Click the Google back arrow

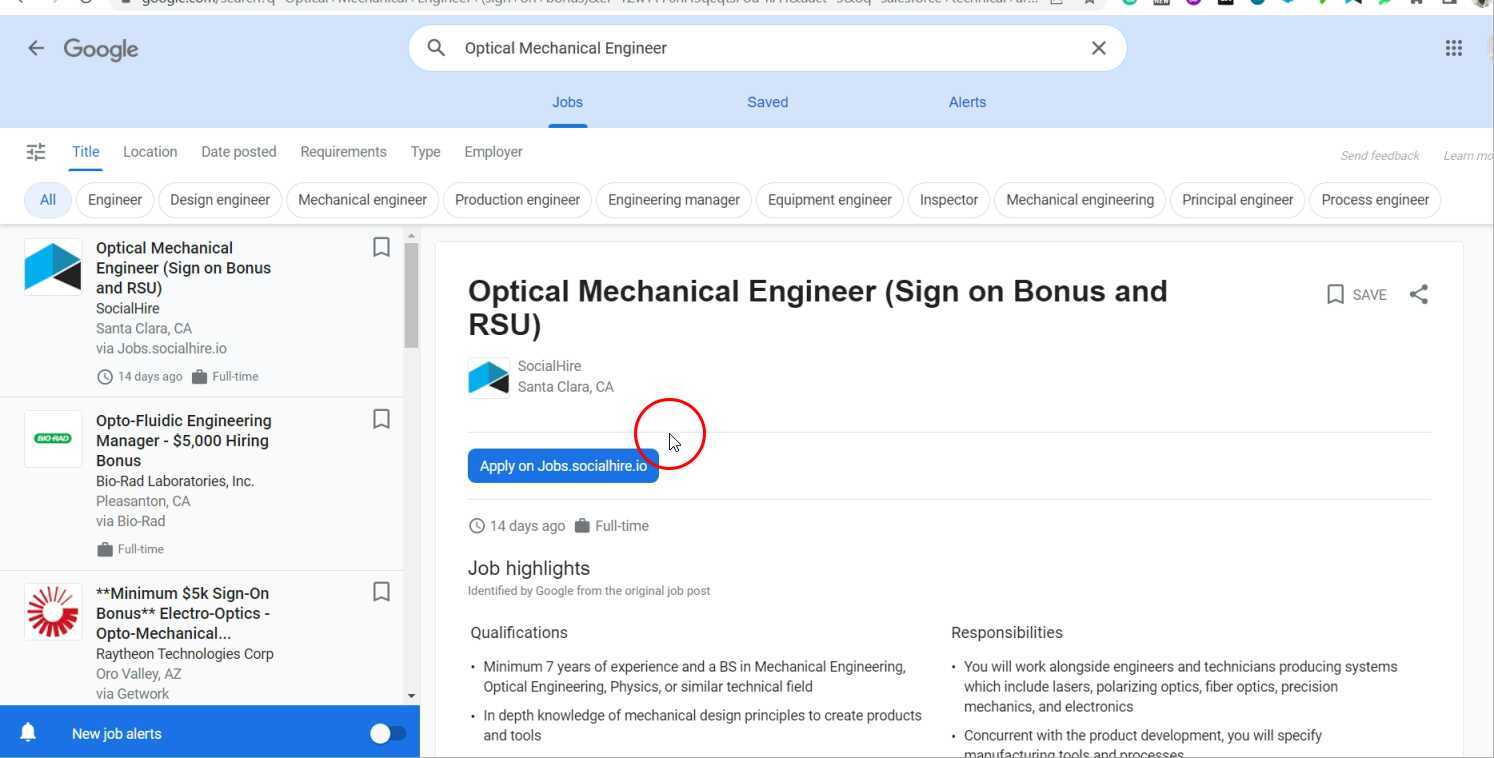[36, 48]
